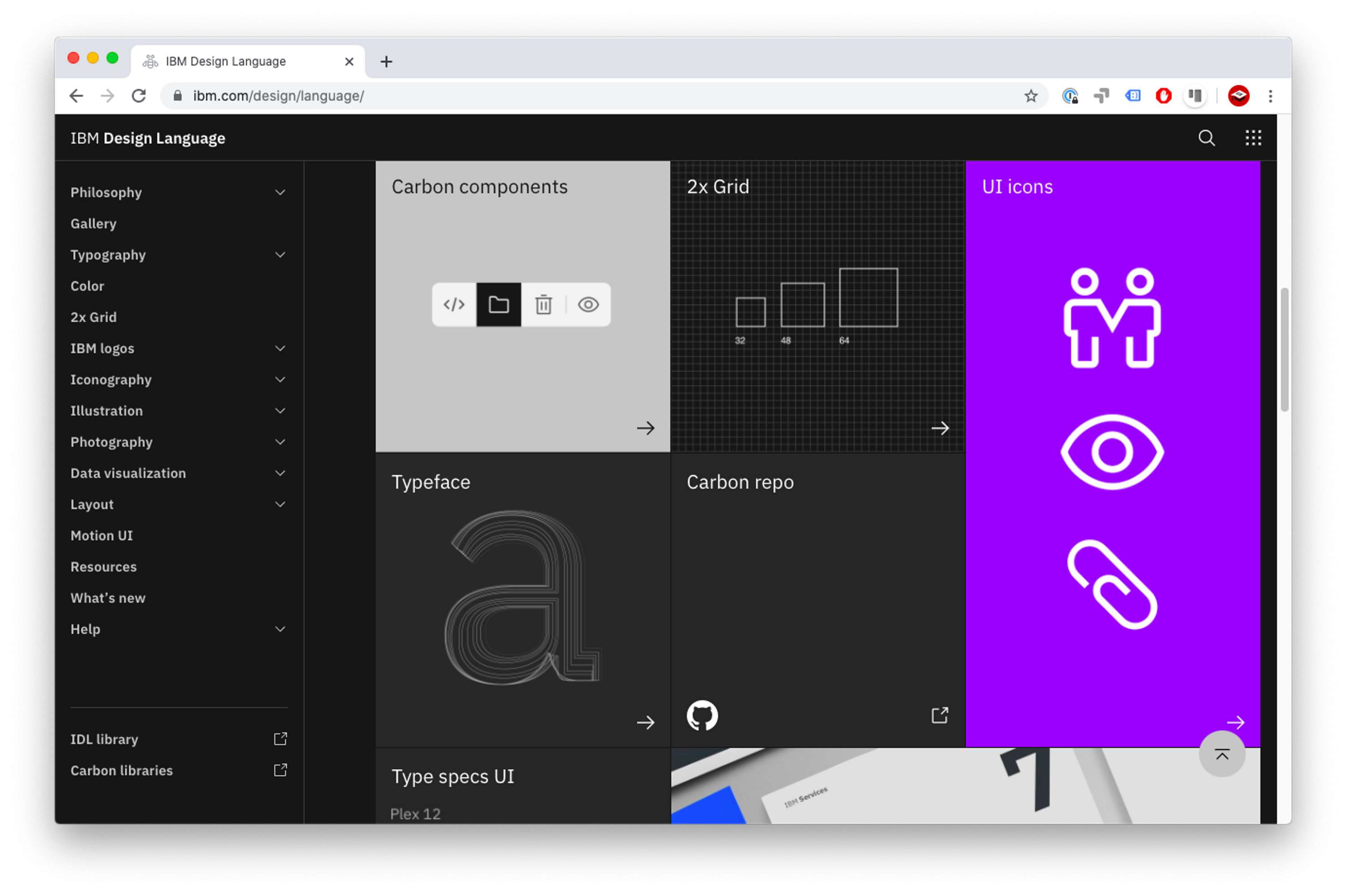
Task: Click the paperclip icon in UI icons
Action: [x=1112, y=585]
